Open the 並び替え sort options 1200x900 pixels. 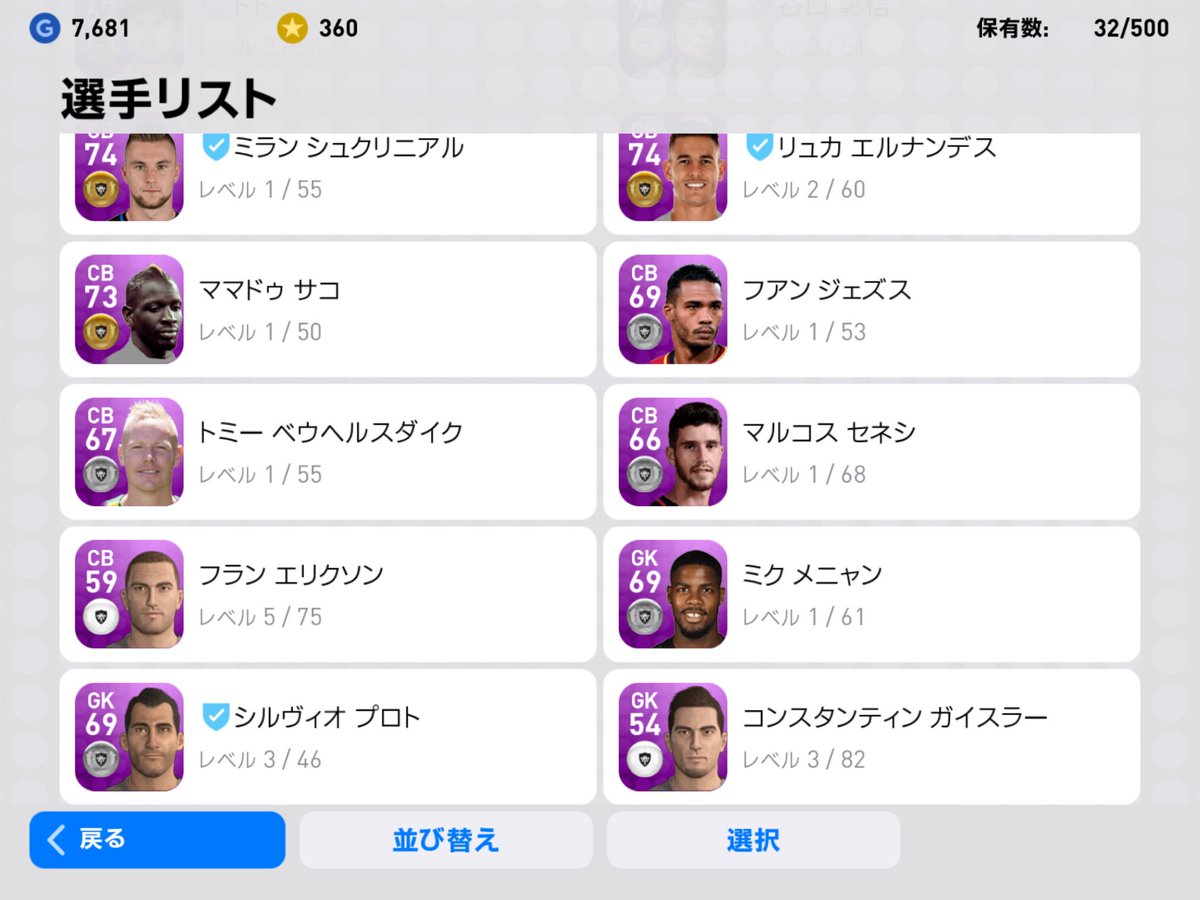[x=446, y=840]
